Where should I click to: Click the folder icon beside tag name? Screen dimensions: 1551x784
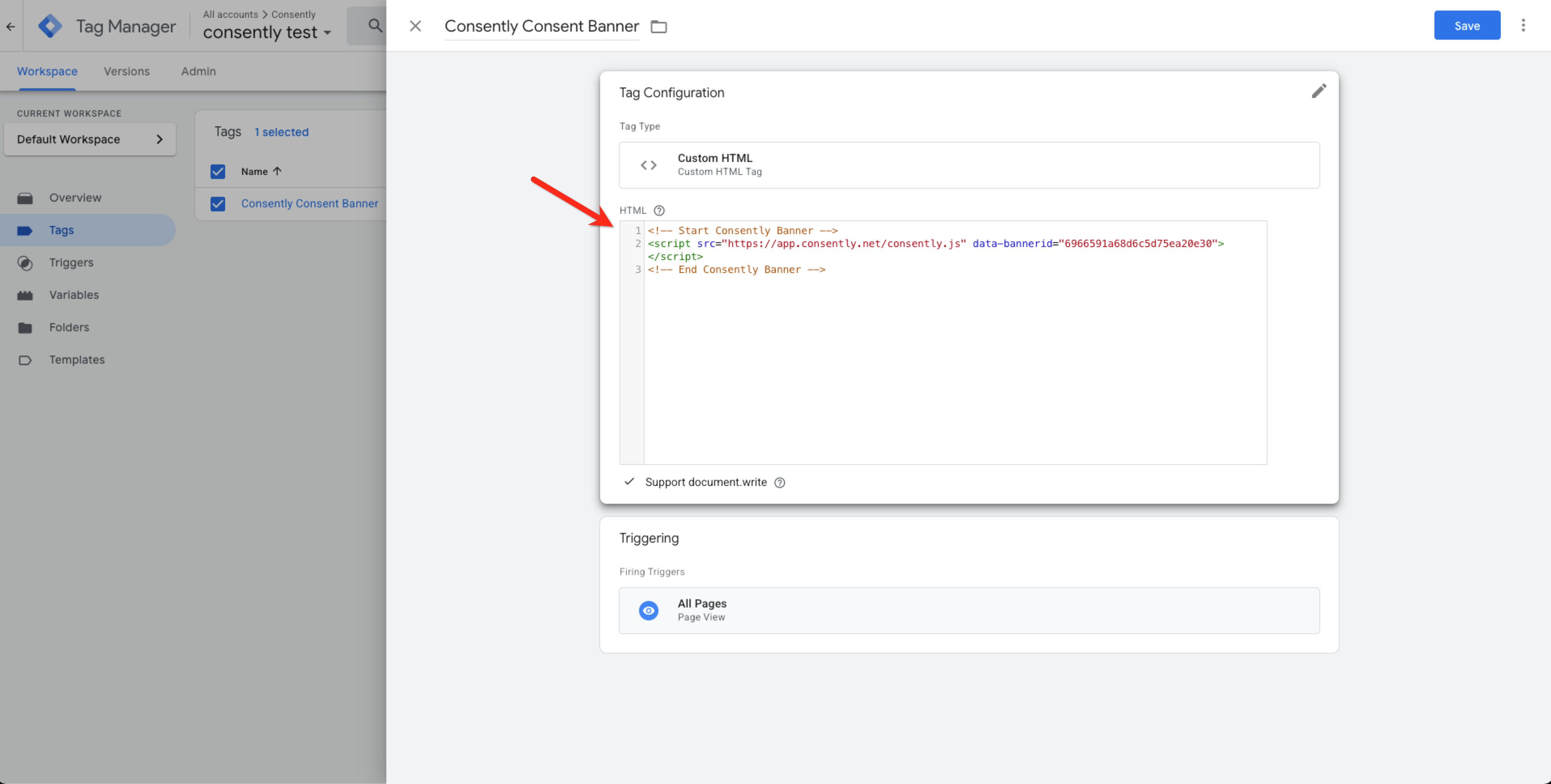(659, 26)
